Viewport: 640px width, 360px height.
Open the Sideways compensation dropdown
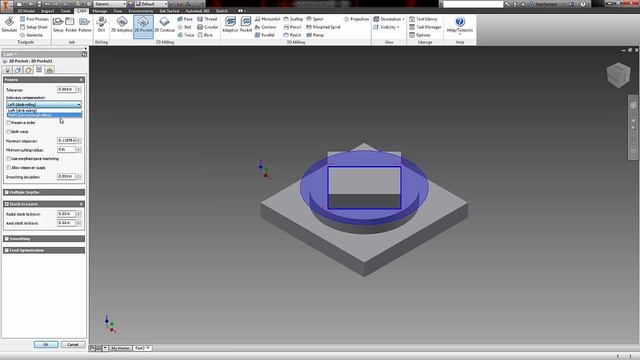pyautogui.click(x=44, y=104)
